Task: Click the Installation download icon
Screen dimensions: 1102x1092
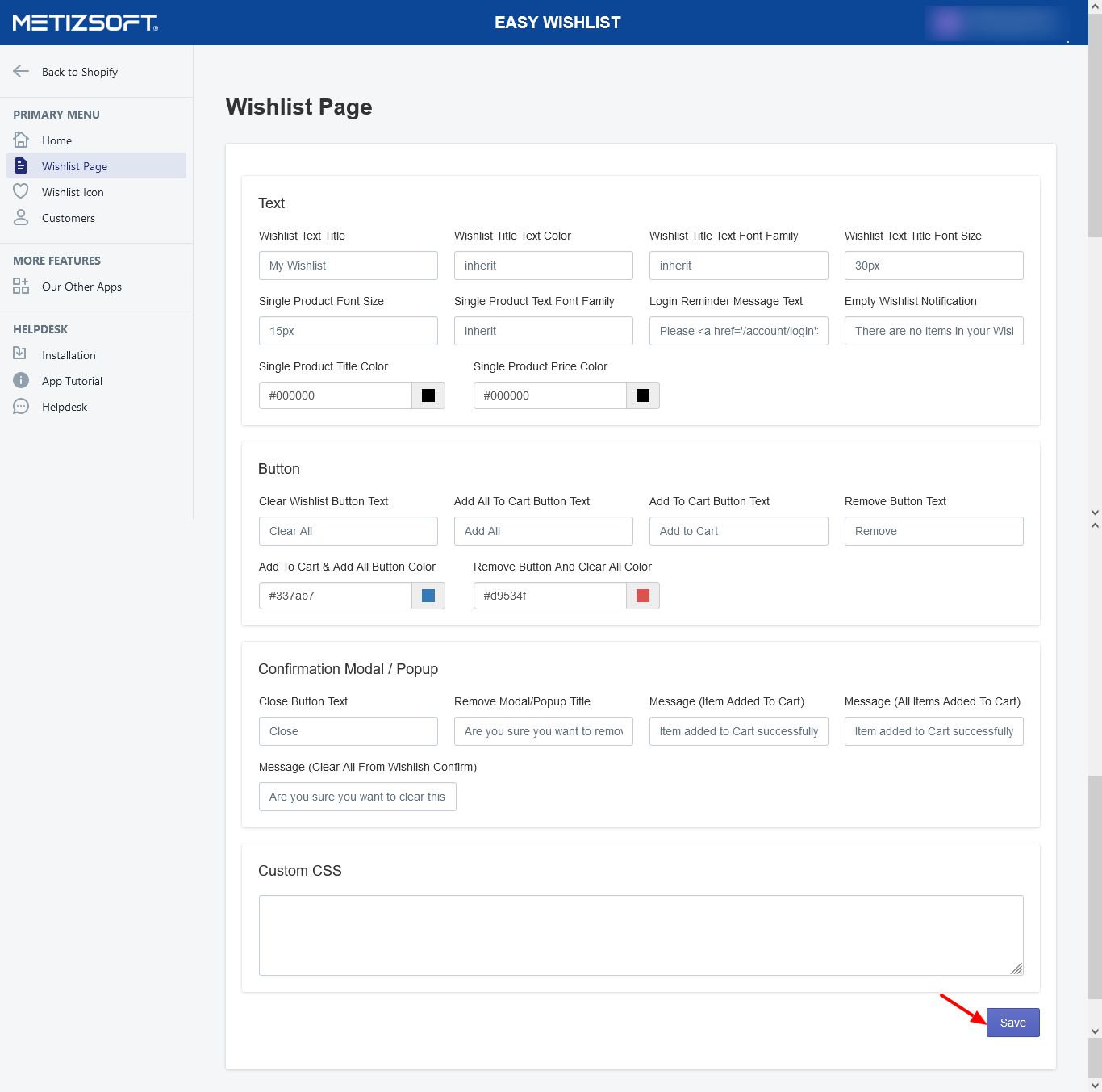Action: pyautogui.click(x=20, y=354)
